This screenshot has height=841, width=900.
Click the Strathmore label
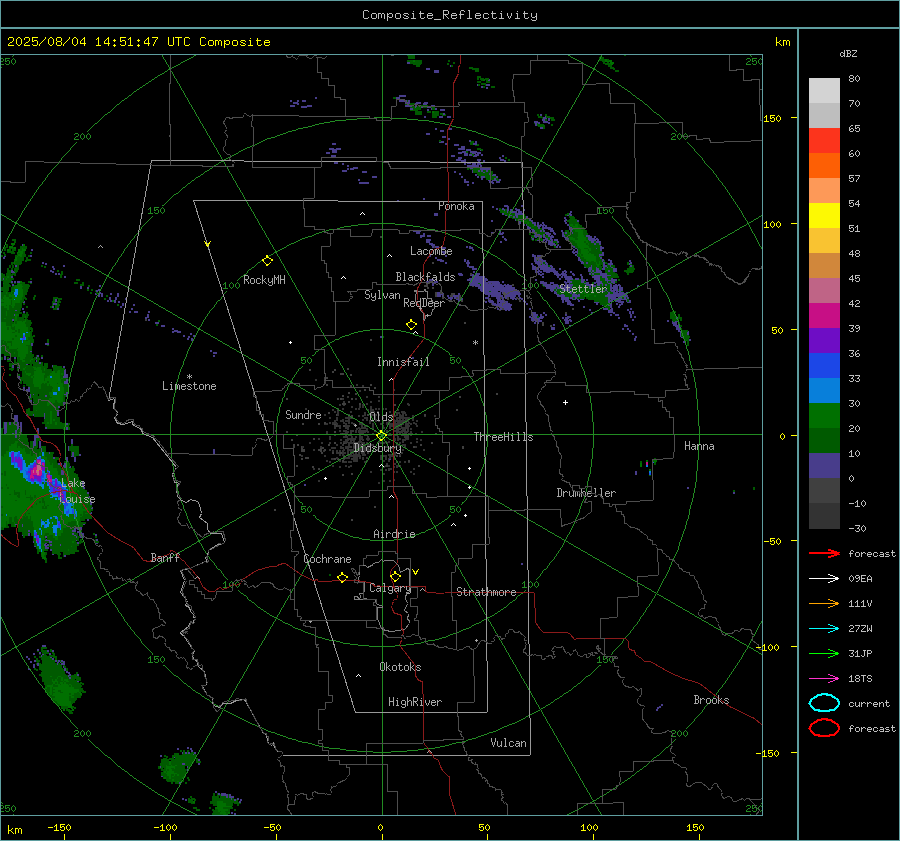[486, 592]
